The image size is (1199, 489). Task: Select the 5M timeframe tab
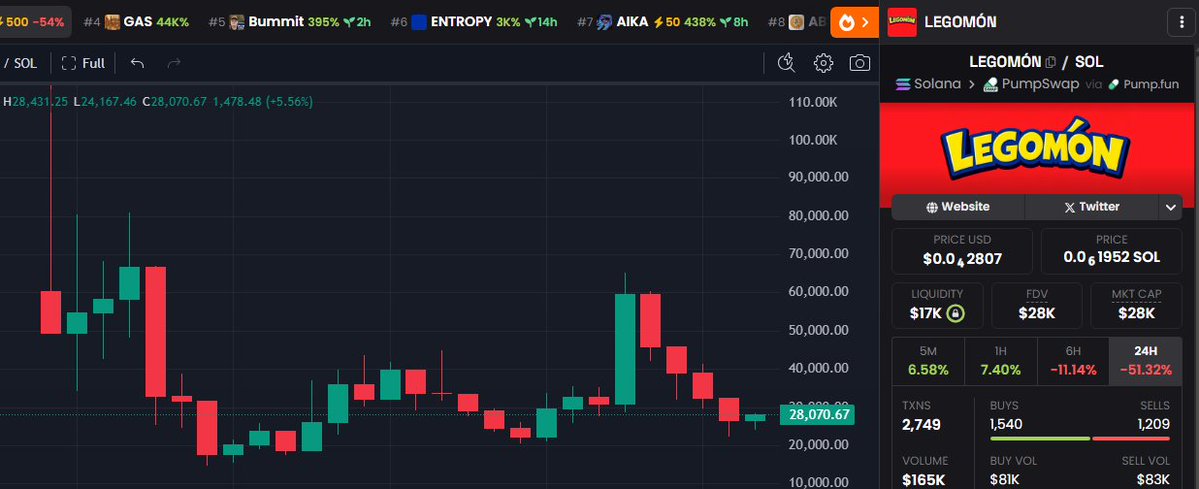[x=928, y=360]
